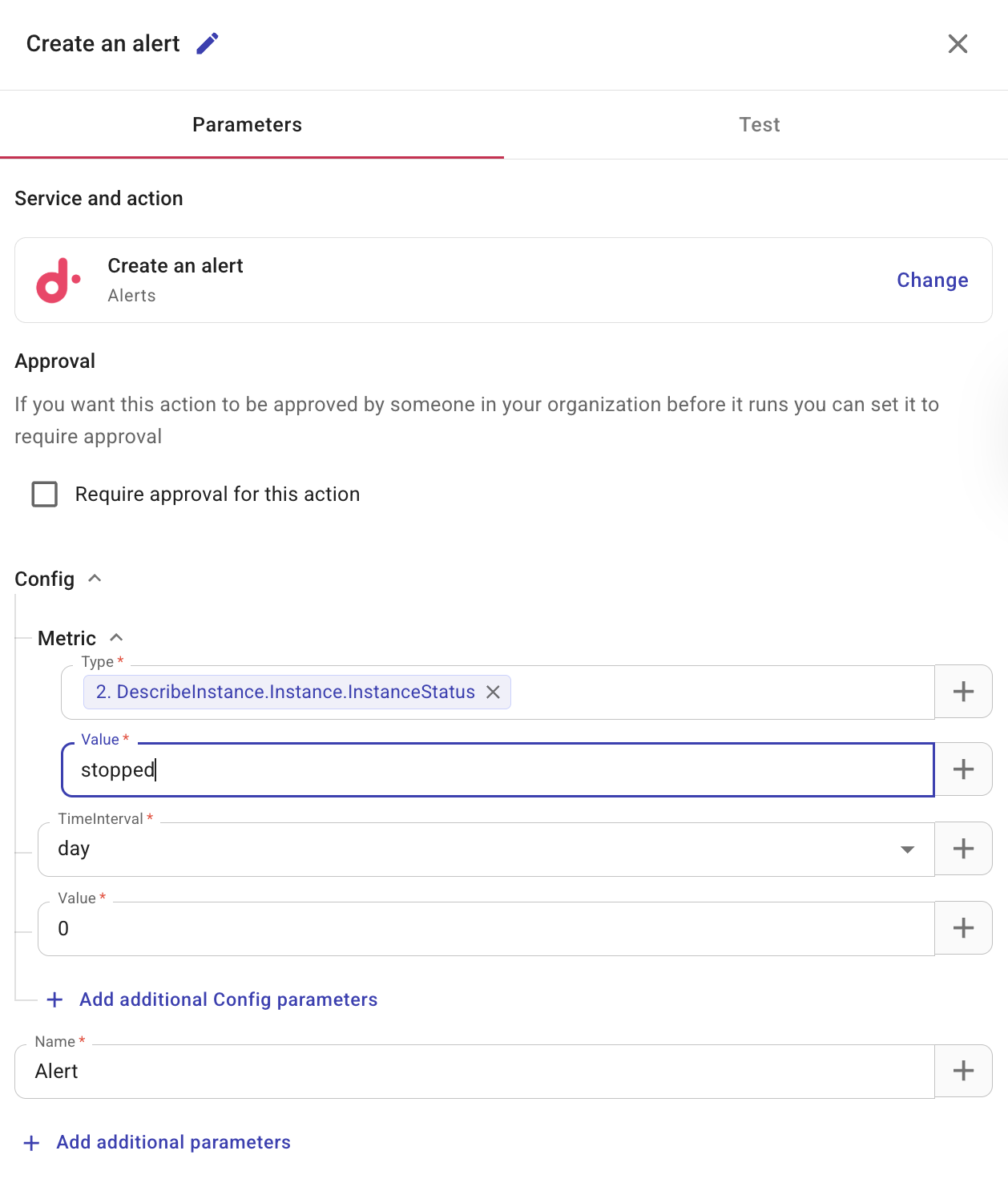1008x1183 pixels.
Task: Select the Parameters tab
Action: tap(247, 124)
